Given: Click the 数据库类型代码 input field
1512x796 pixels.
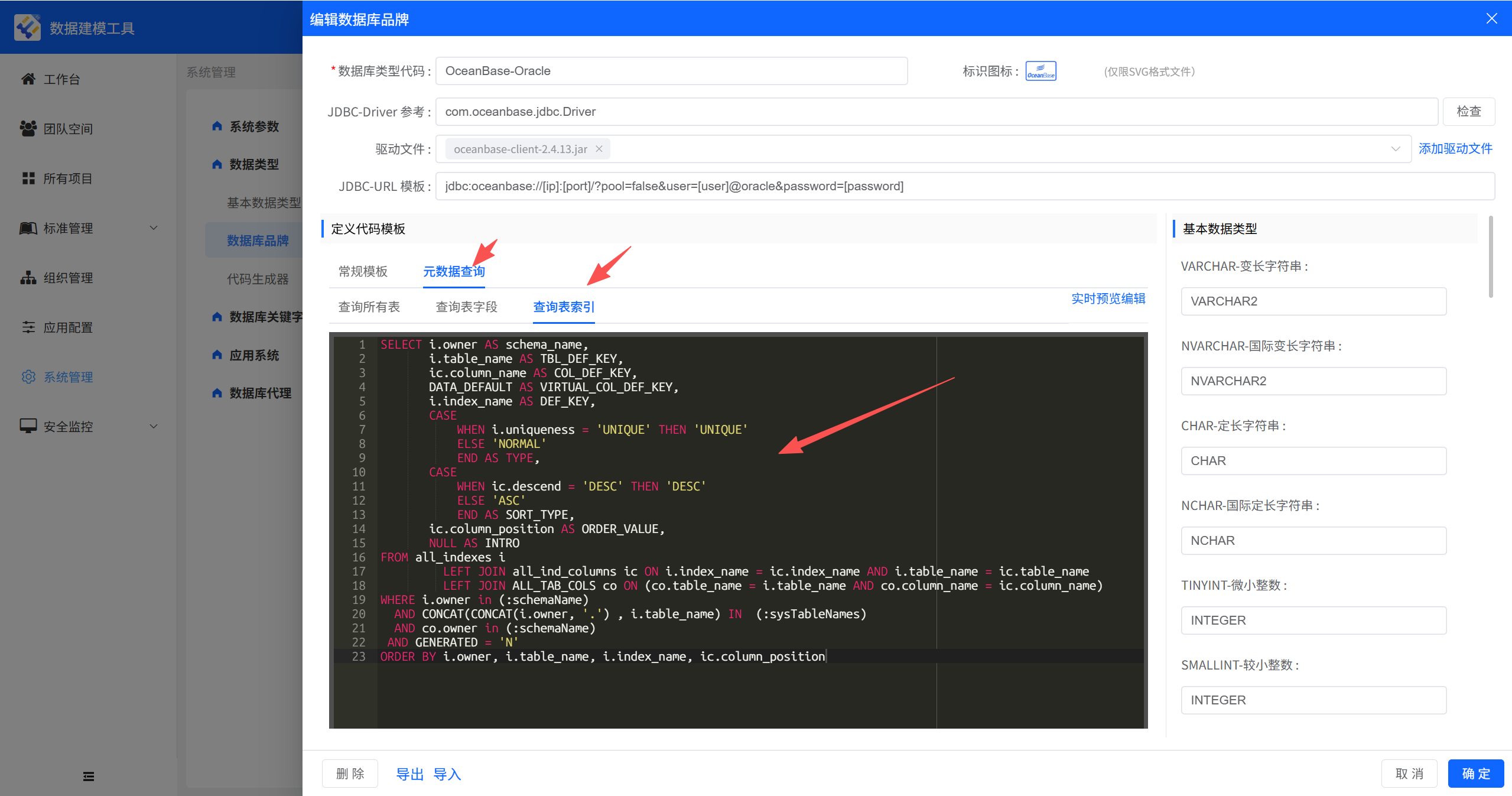Looking at the screenshot, I should click(672, 71).
